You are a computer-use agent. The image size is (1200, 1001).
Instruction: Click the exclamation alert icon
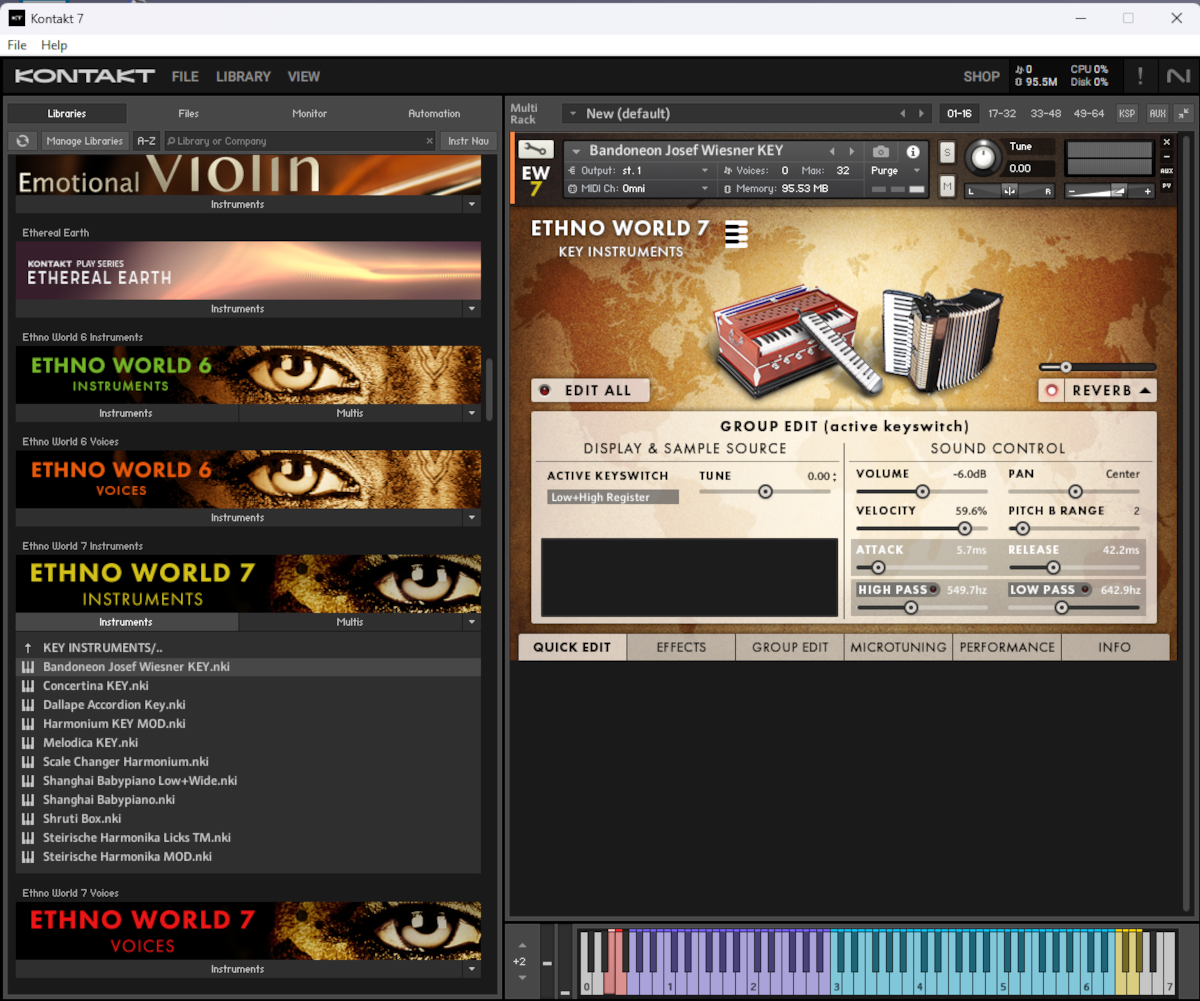[1140, 76]
